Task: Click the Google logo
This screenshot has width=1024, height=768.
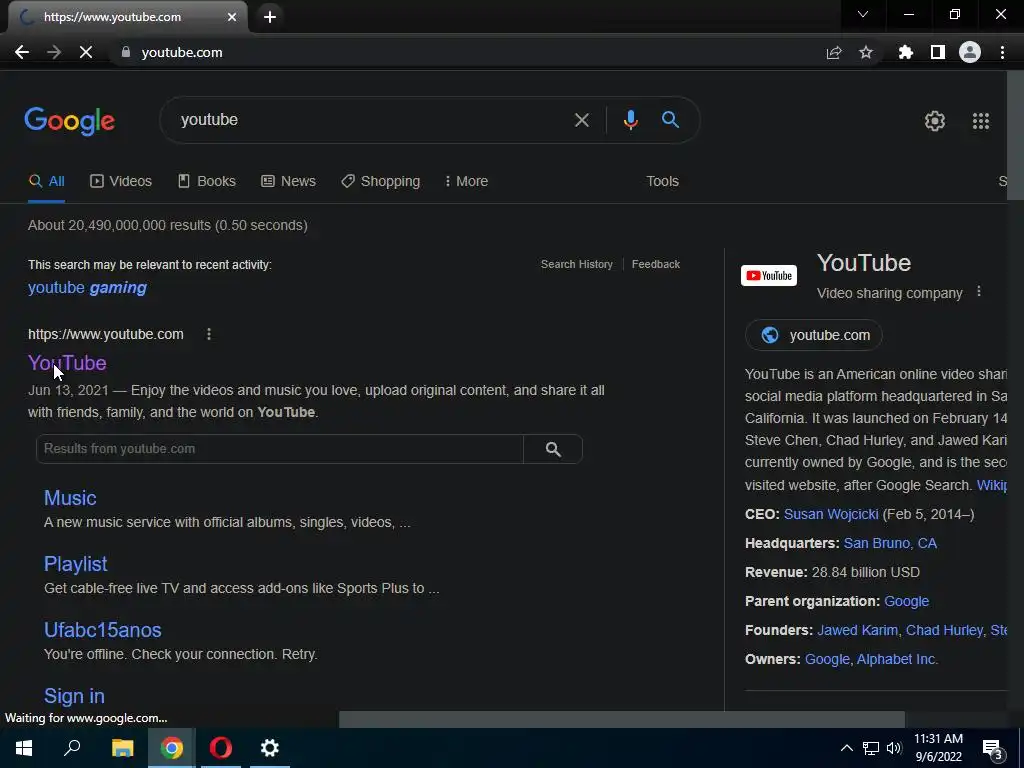Action: 69,121
